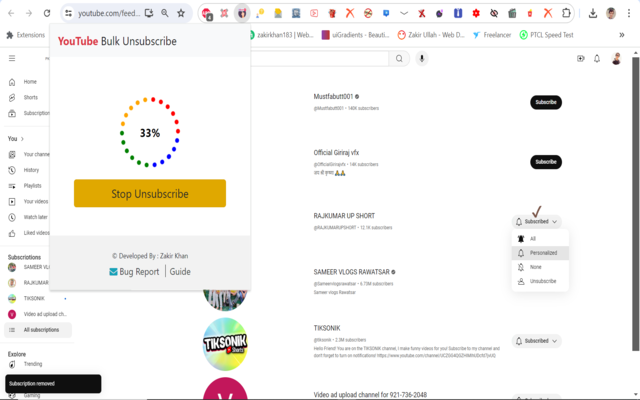640x400 pixels.
Task: Open the Extensions puzzle icon in toolbar
Action: point(566,13)
